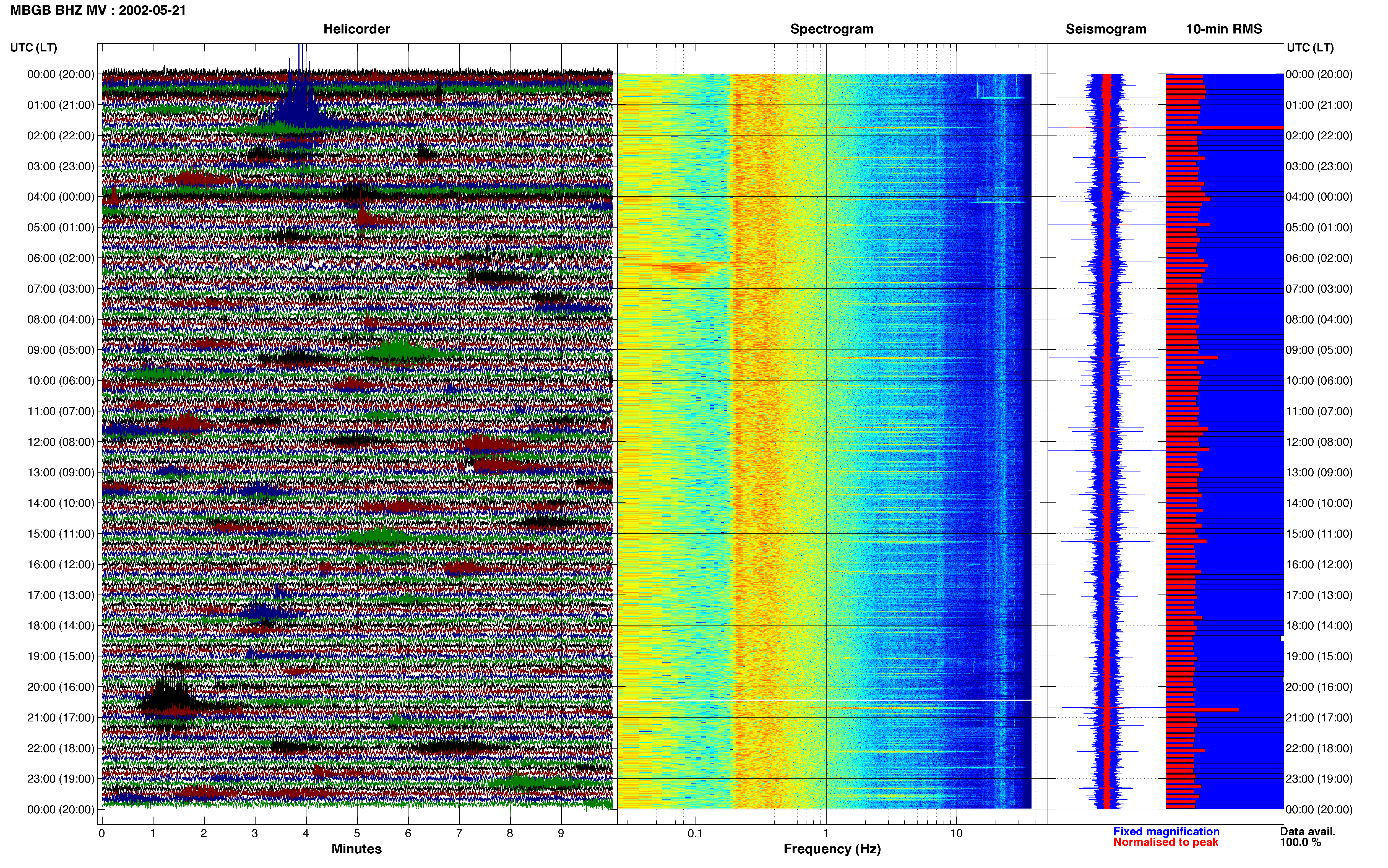
Task: Click the '09:00 (05:00)' label beside the Helicorder
Action: 61,350
